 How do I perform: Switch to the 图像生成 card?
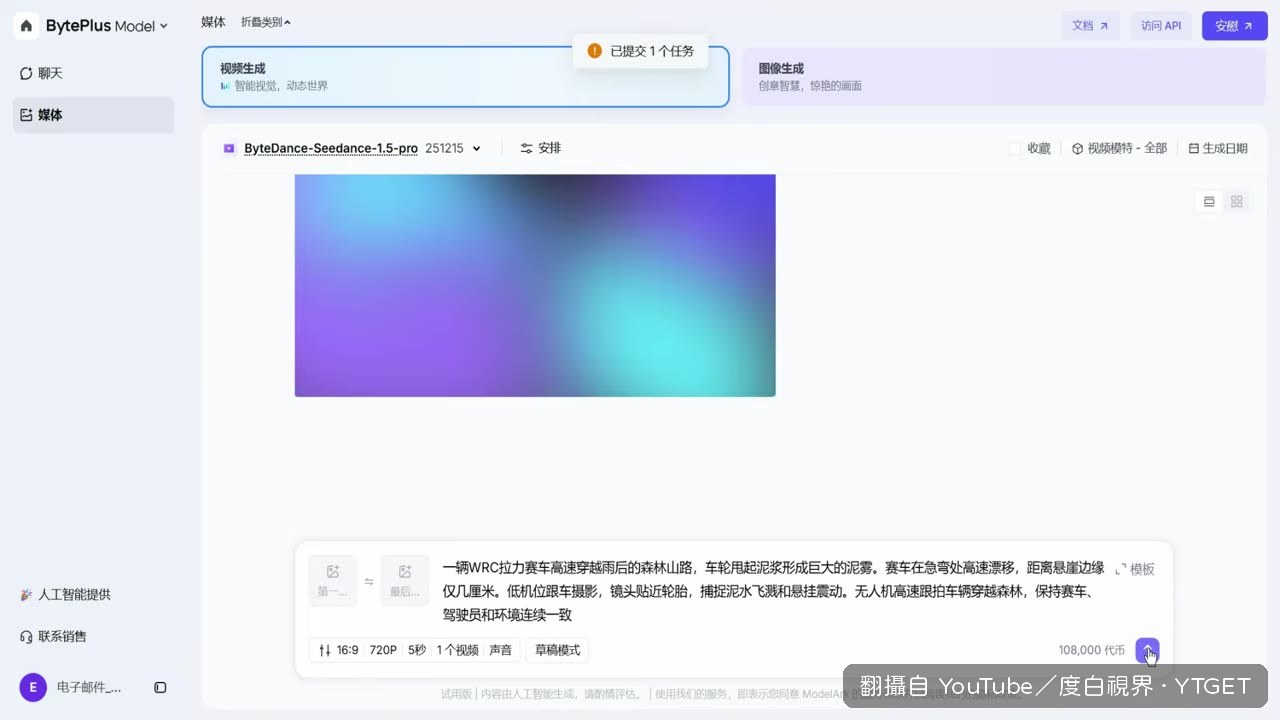1004,77
